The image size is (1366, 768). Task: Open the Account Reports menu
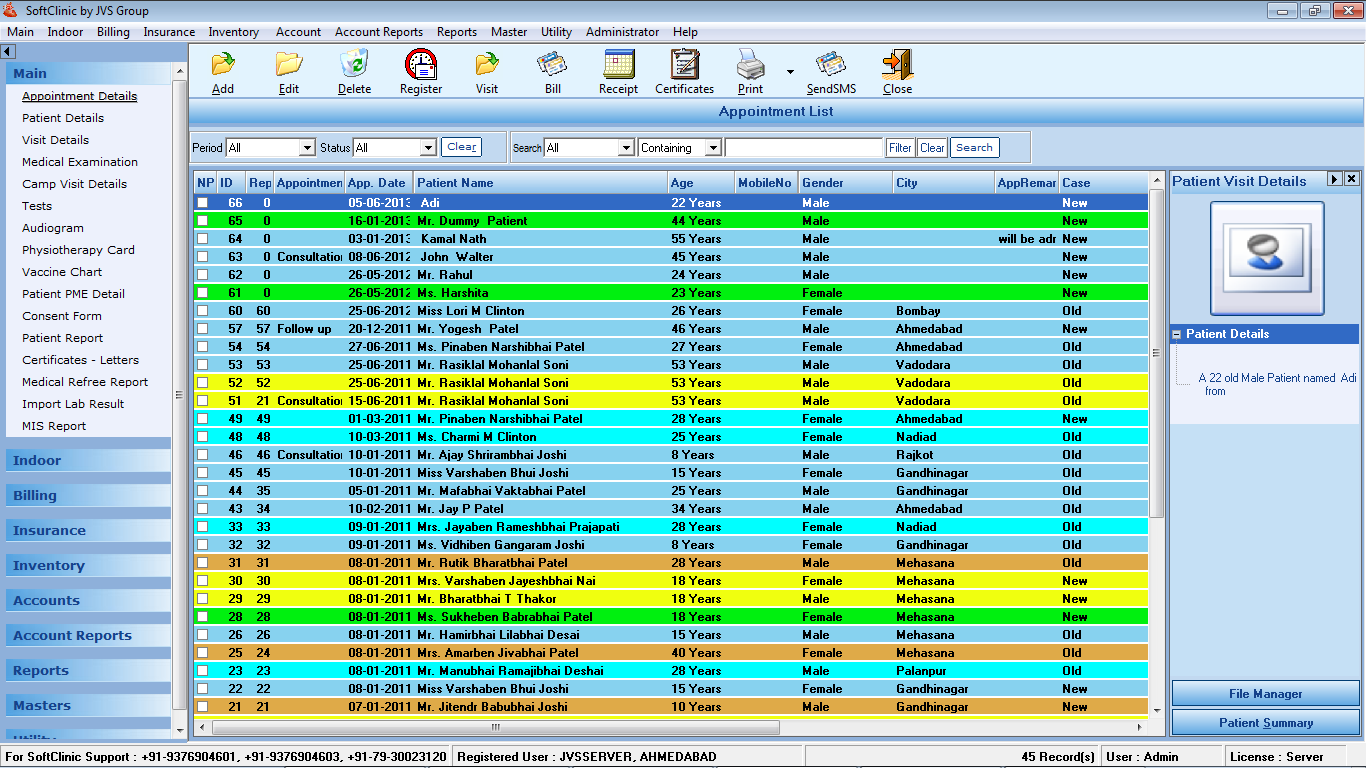[378, 32]
